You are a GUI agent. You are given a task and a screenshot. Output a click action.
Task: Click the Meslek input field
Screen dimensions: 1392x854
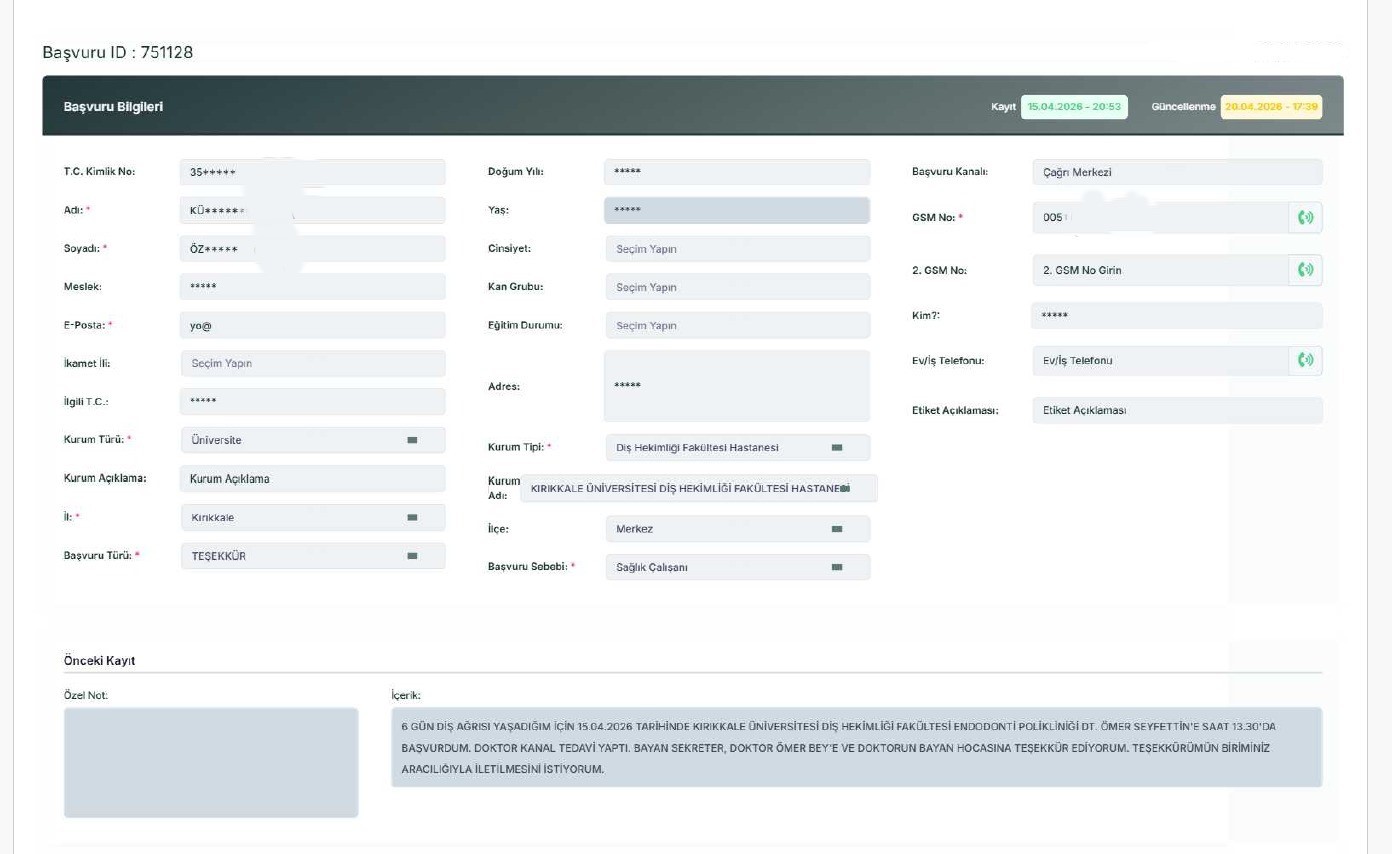pyautogui.click(x=313, y=287)
